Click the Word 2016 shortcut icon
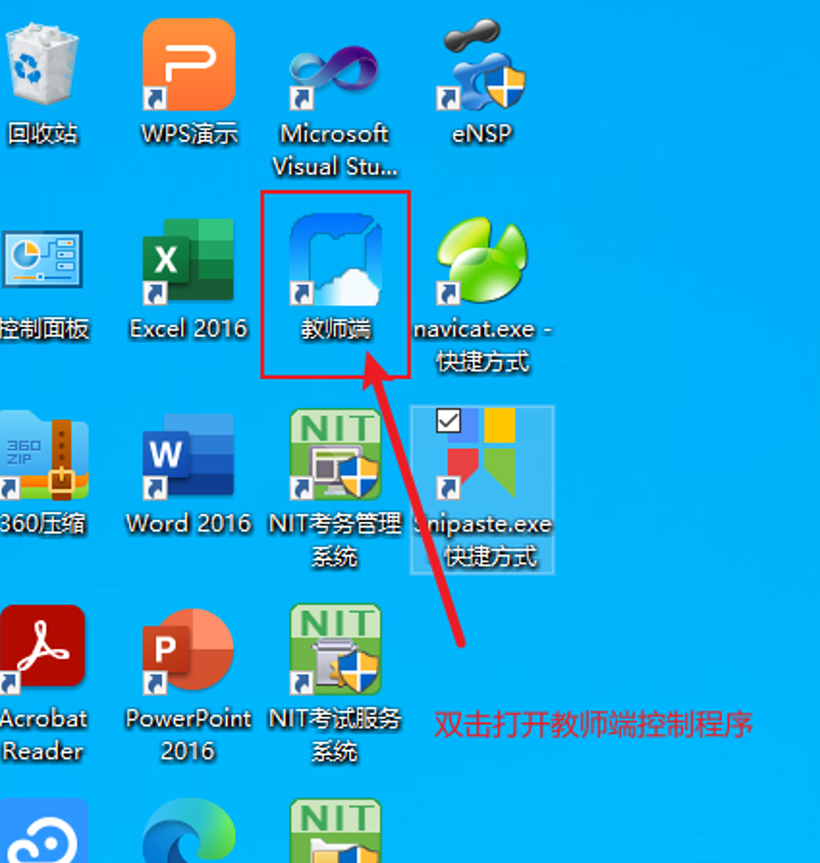820x863 pixels. tap(188, 456)
